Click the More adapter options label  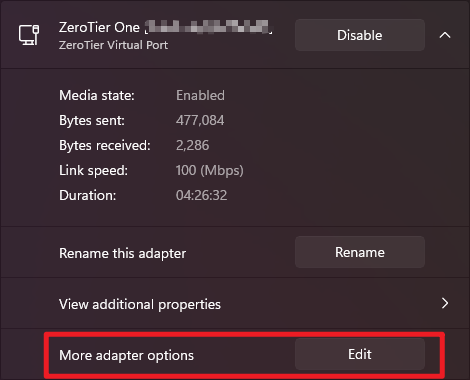(126, 355)
